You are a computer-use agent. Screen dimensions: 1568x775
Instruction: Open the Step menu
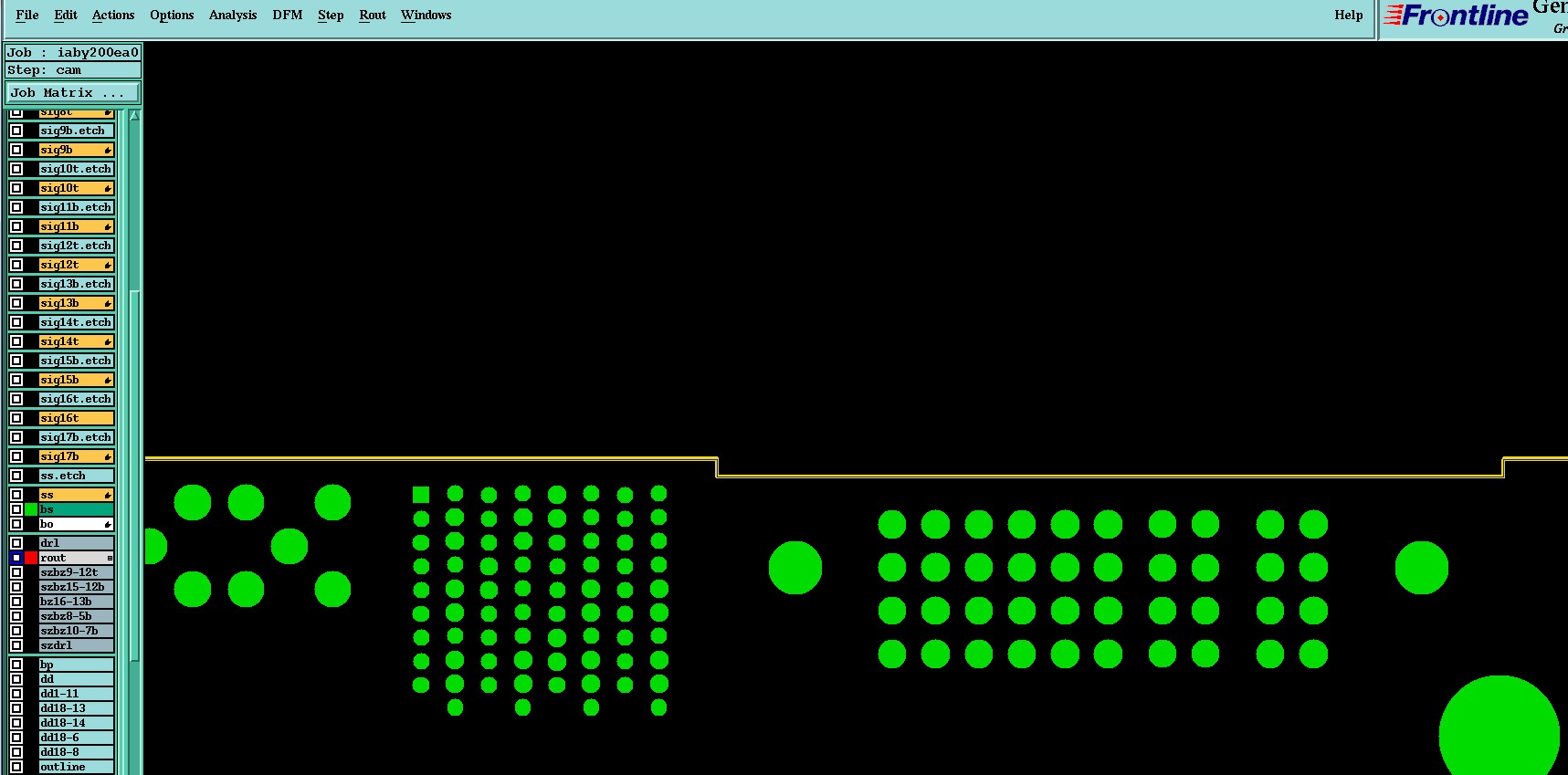click(331, 15)
